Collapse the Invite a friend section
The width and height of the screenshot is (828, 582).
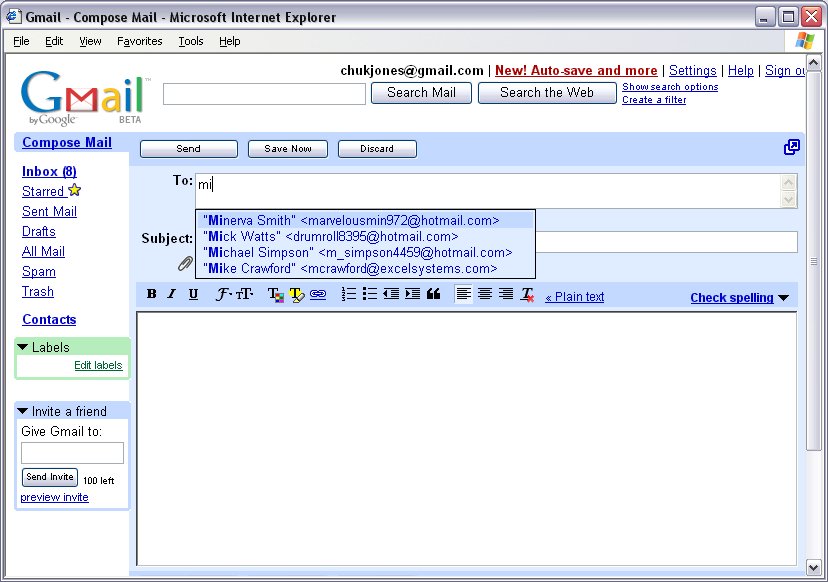tap(22, 411)
